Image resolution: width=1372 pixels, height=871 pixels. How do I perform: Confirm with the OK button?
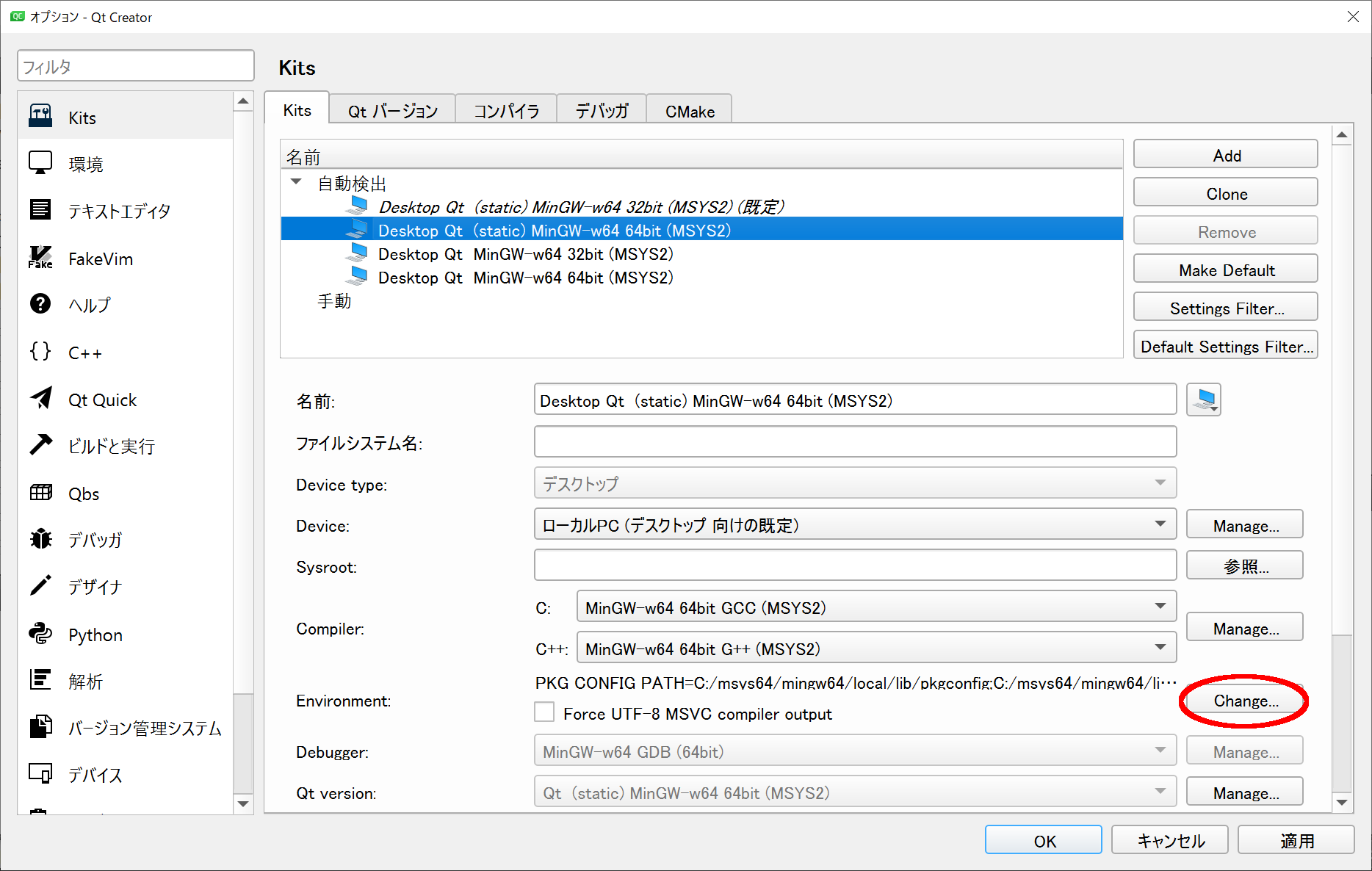pos(1043,840)
